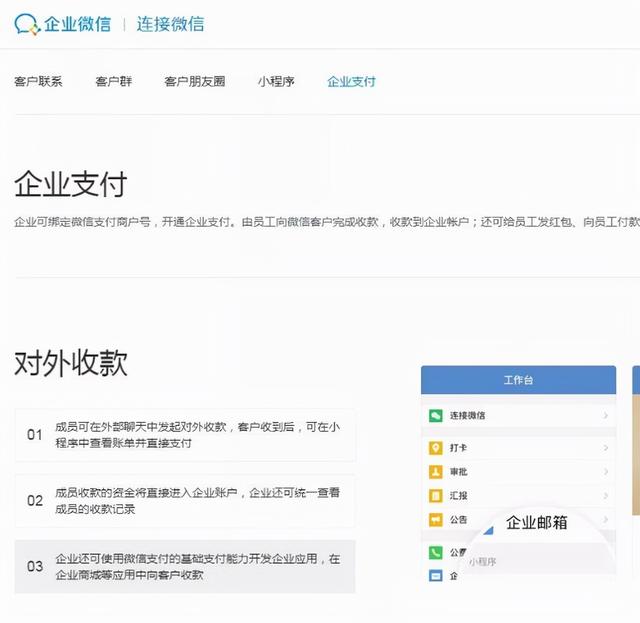This screenshot has width=640, height=623.
Task: Select highlighted feature item 03
Action: 185,566
